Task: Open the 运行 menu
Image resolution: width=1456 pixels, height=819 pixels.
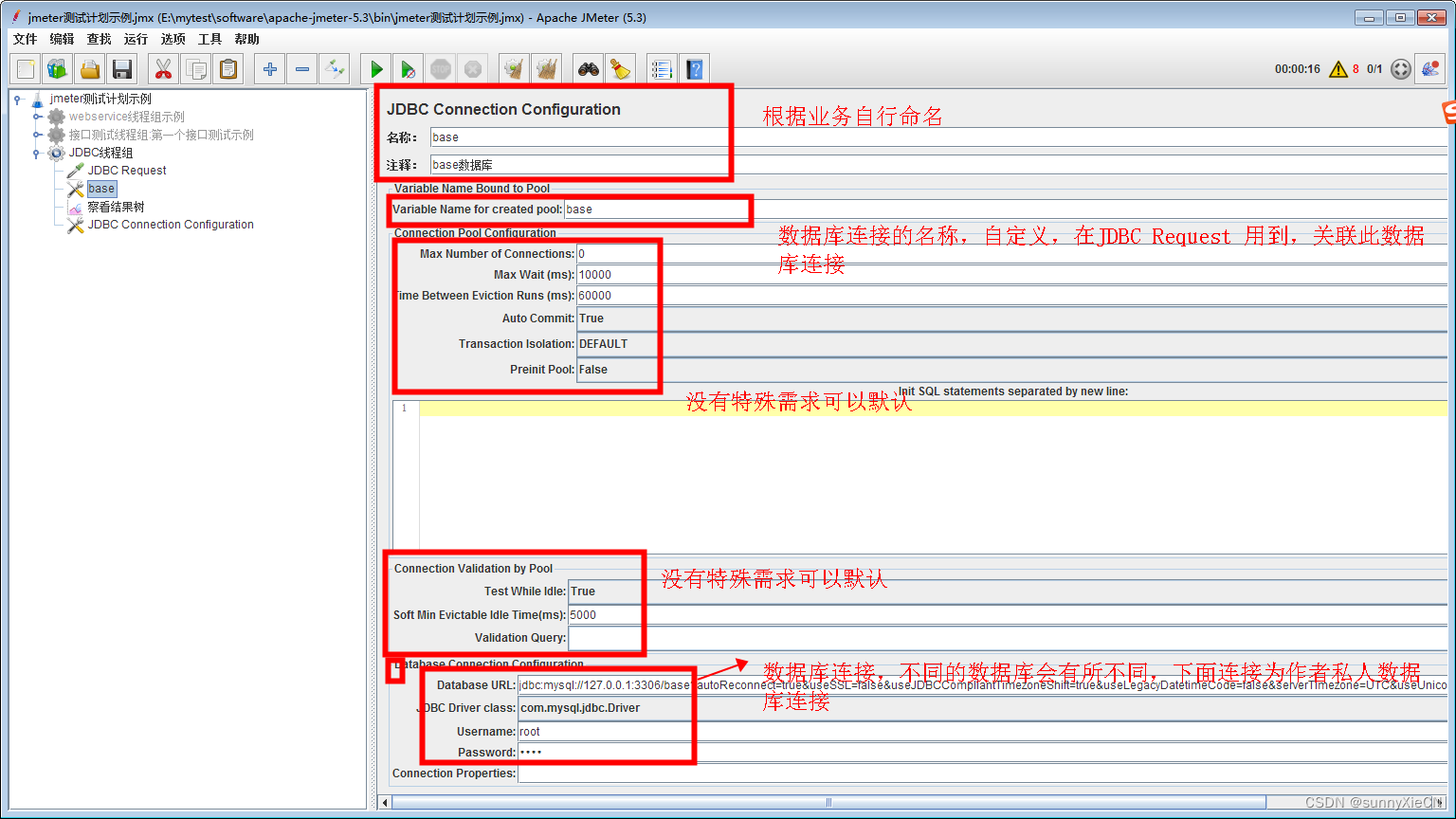Action: point(136,39)
